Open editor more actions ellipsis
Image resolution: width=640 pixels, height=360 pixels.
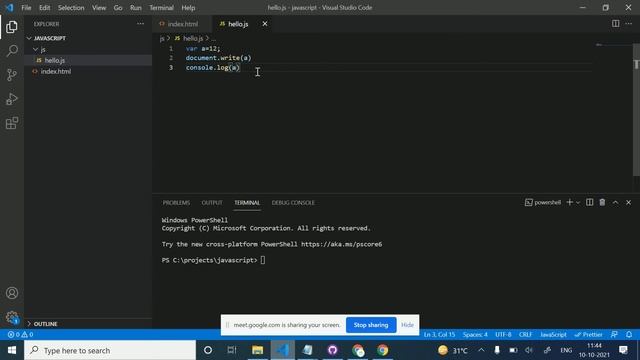click(x=629, y=24)
